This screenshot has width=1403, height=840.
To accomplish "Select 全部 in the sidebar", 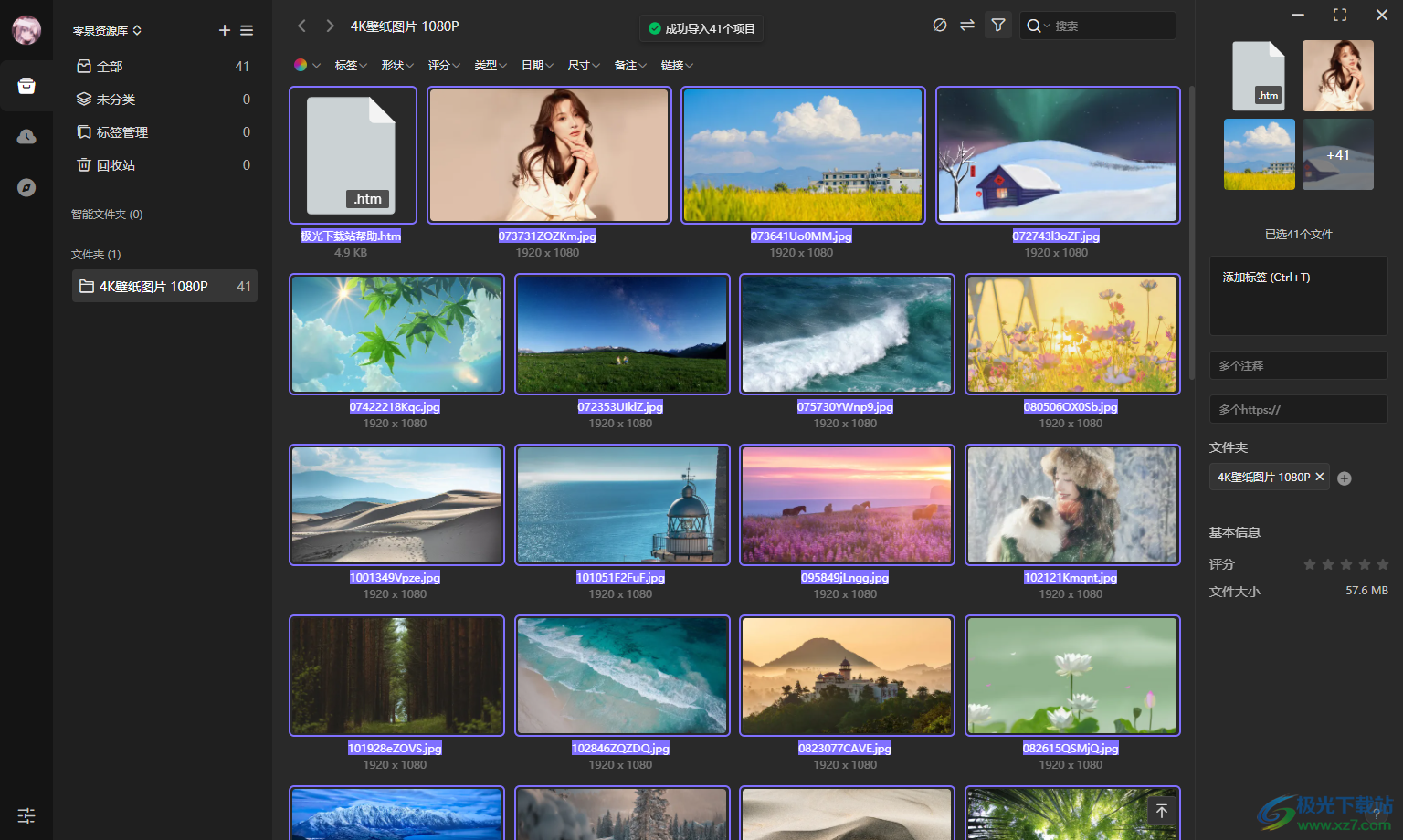I will tap(164, 66).
